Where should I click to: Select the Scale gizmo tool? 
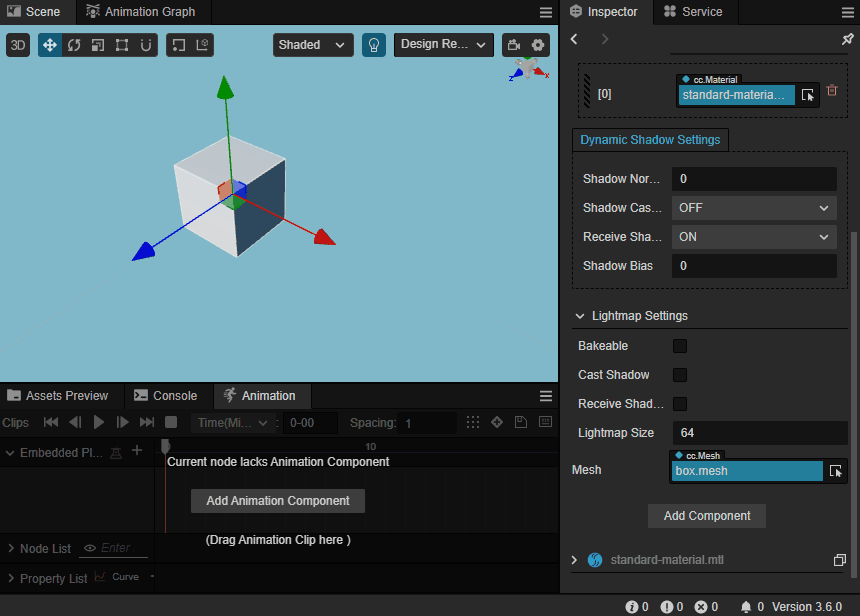pyautogui.click(x=98, y=45)
